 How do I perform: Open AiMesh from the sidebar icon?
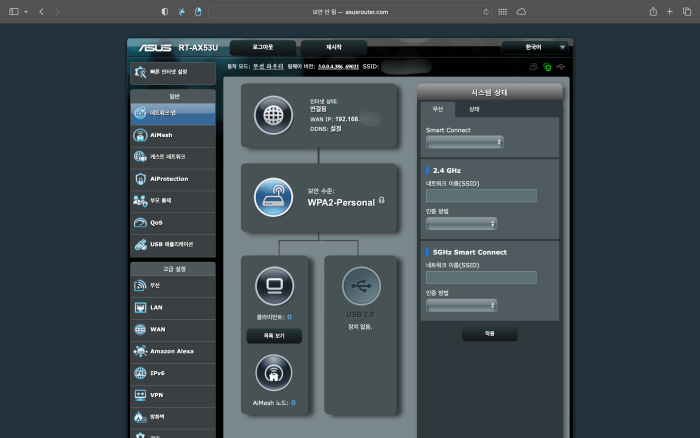(140, 135)
